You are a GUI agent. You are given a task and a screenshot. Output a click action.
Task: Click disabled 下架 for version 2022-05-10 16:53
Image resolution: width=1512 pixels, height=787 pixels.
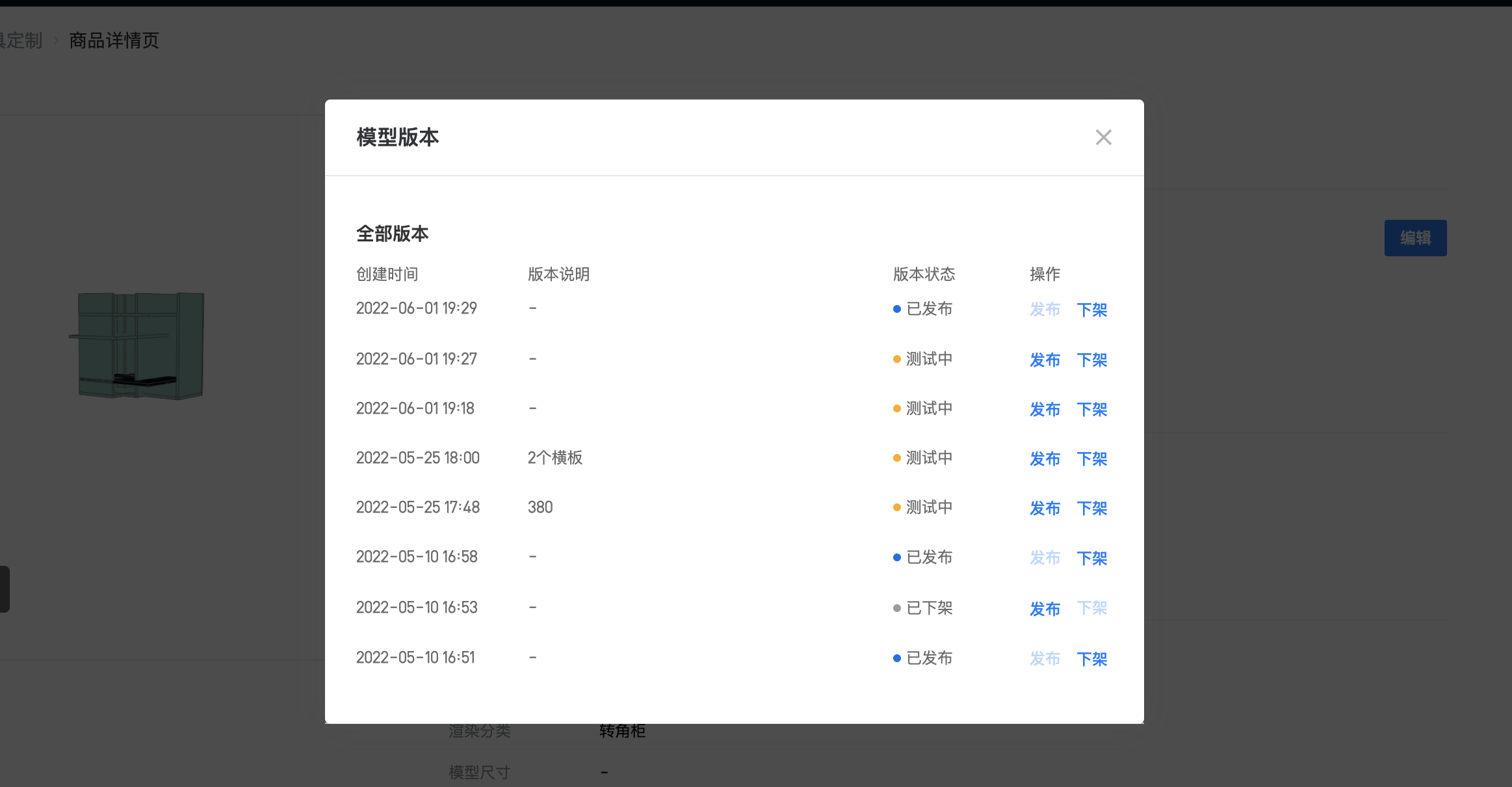tap(1092, 608)
